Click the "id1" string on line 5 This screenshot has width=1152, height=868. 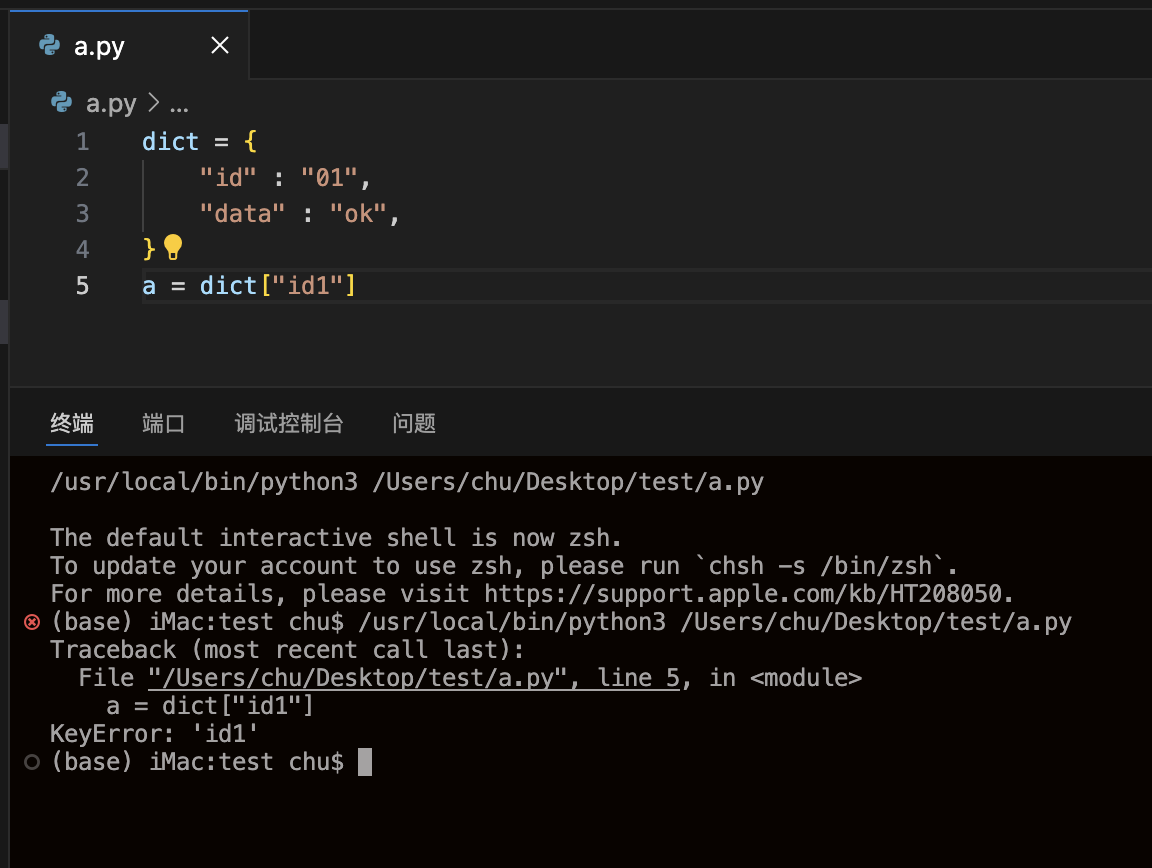[307, 286]
